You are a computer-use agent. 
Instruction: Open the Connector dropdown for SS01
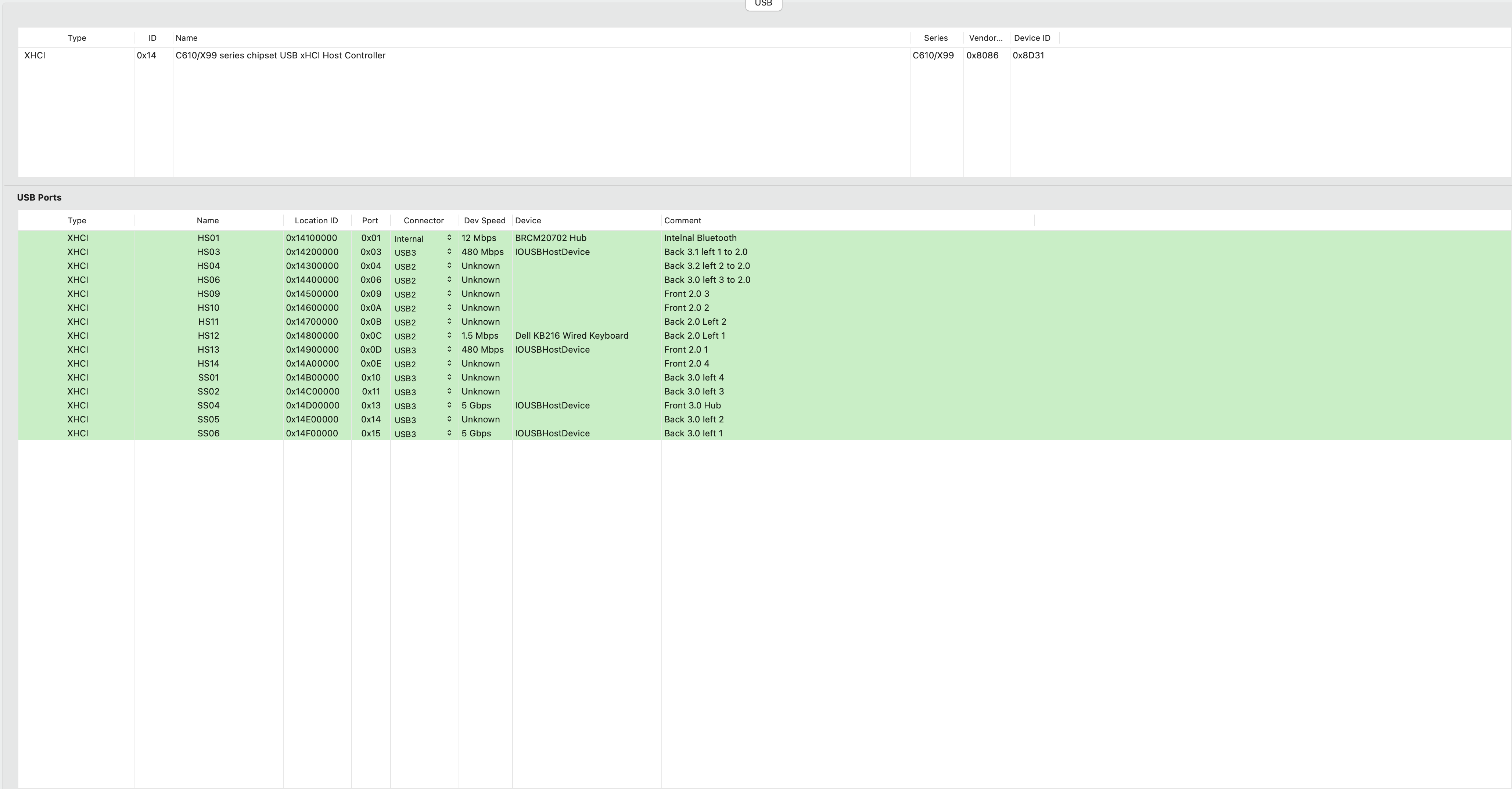424,378
